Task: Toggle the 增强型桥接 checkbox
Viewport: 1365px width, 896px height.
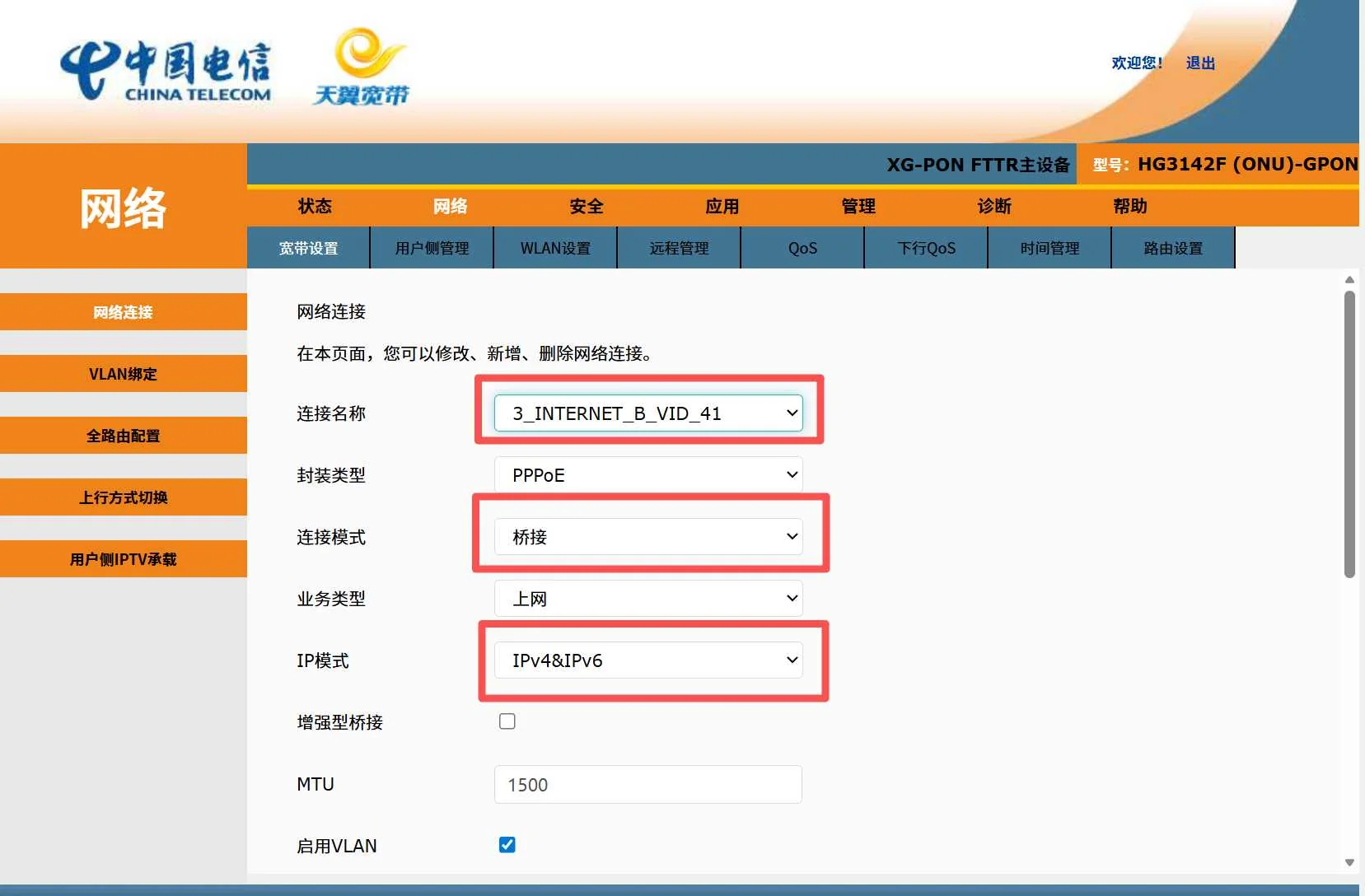Action: (507, 721)
